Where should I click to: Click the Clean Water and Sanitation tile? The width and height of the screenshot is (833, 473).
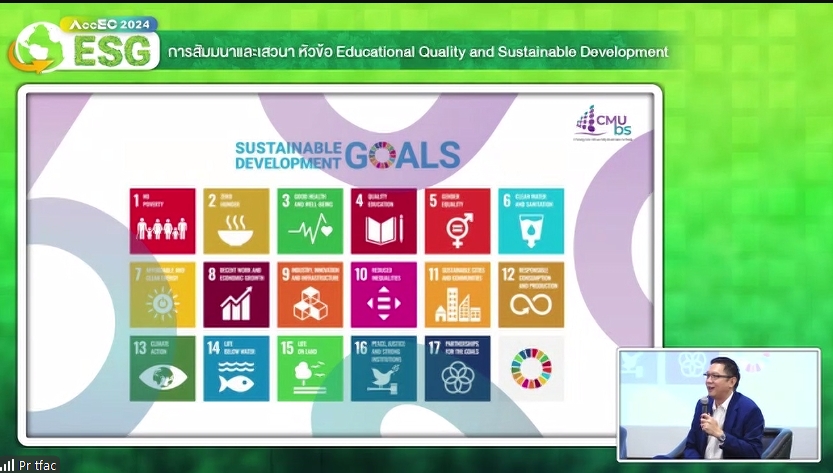pos(531,221)
